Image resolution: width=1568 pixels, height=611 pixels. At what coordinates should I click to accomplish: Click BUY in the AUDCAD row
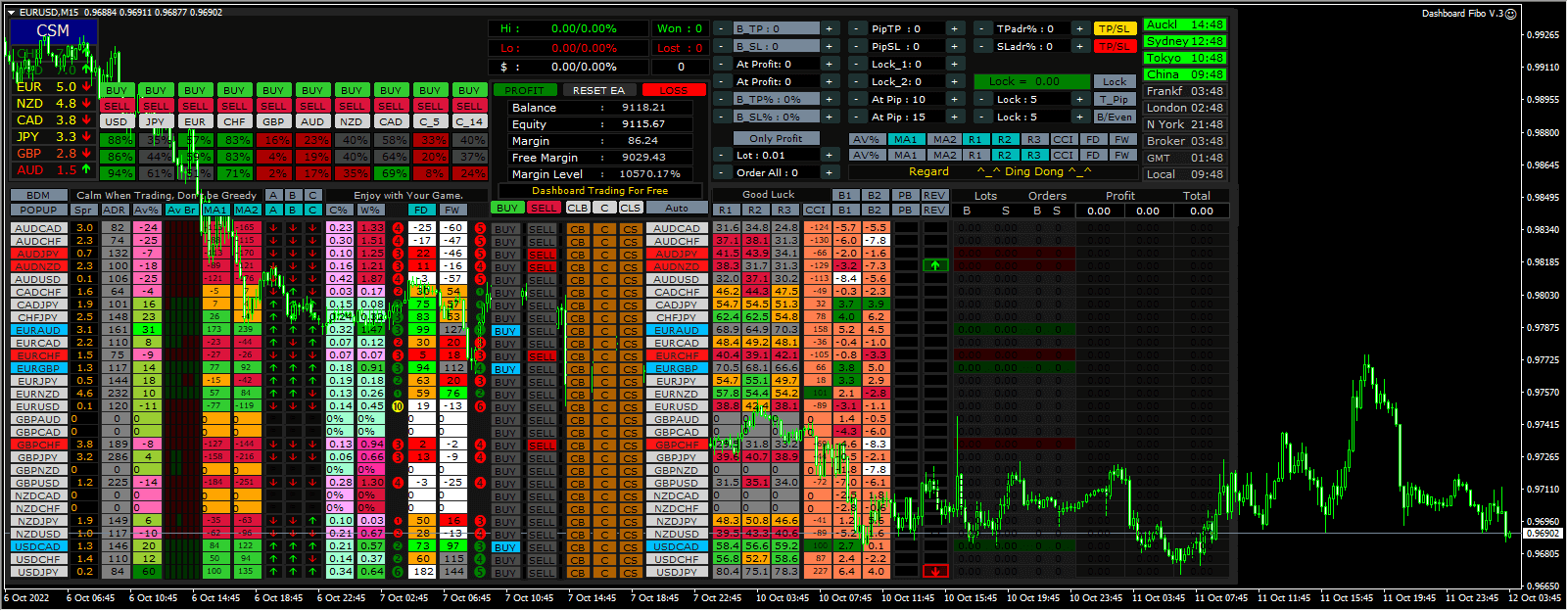(x=505, y=228)
